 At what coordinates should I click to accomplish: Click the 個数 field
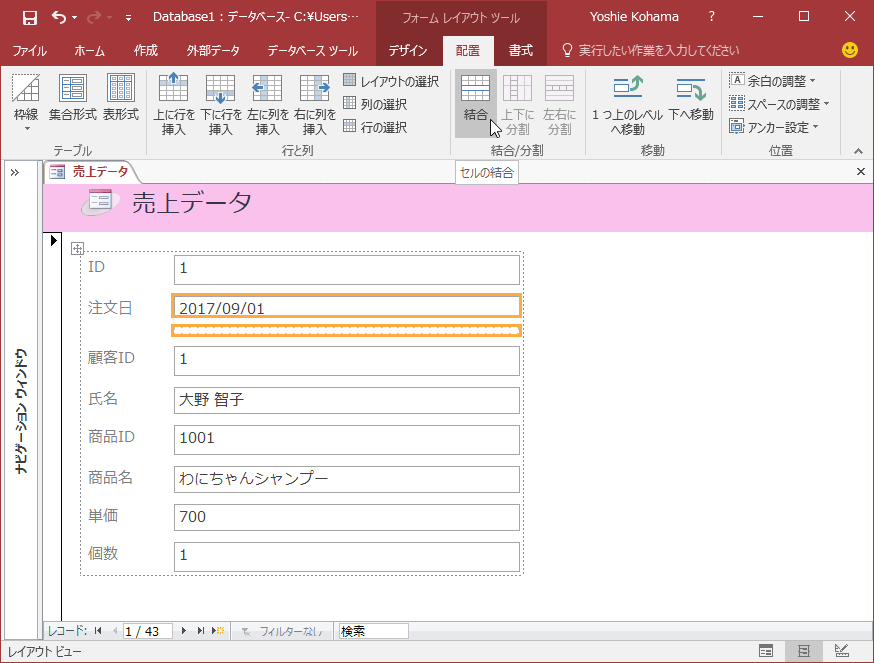tap(347, 556)
